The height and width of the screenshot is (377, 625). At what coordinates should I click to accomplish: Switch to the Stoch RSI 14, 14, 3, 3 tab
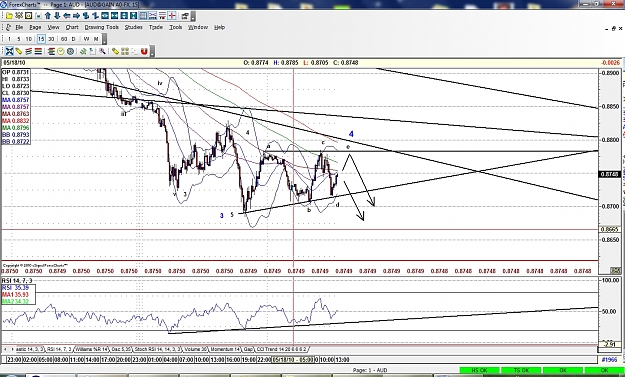[x=157, y=349]
